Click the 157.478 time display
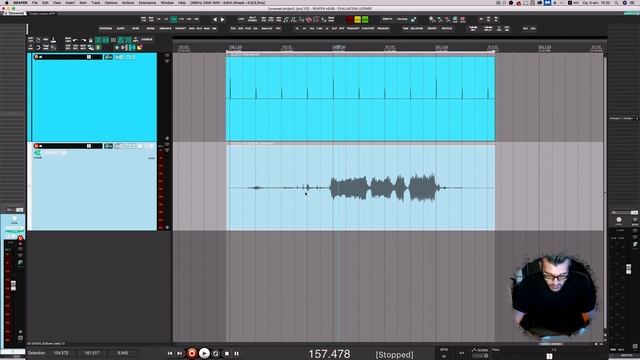Image resolution: width=640 pixels, height=360 pixels. point(329,354)
